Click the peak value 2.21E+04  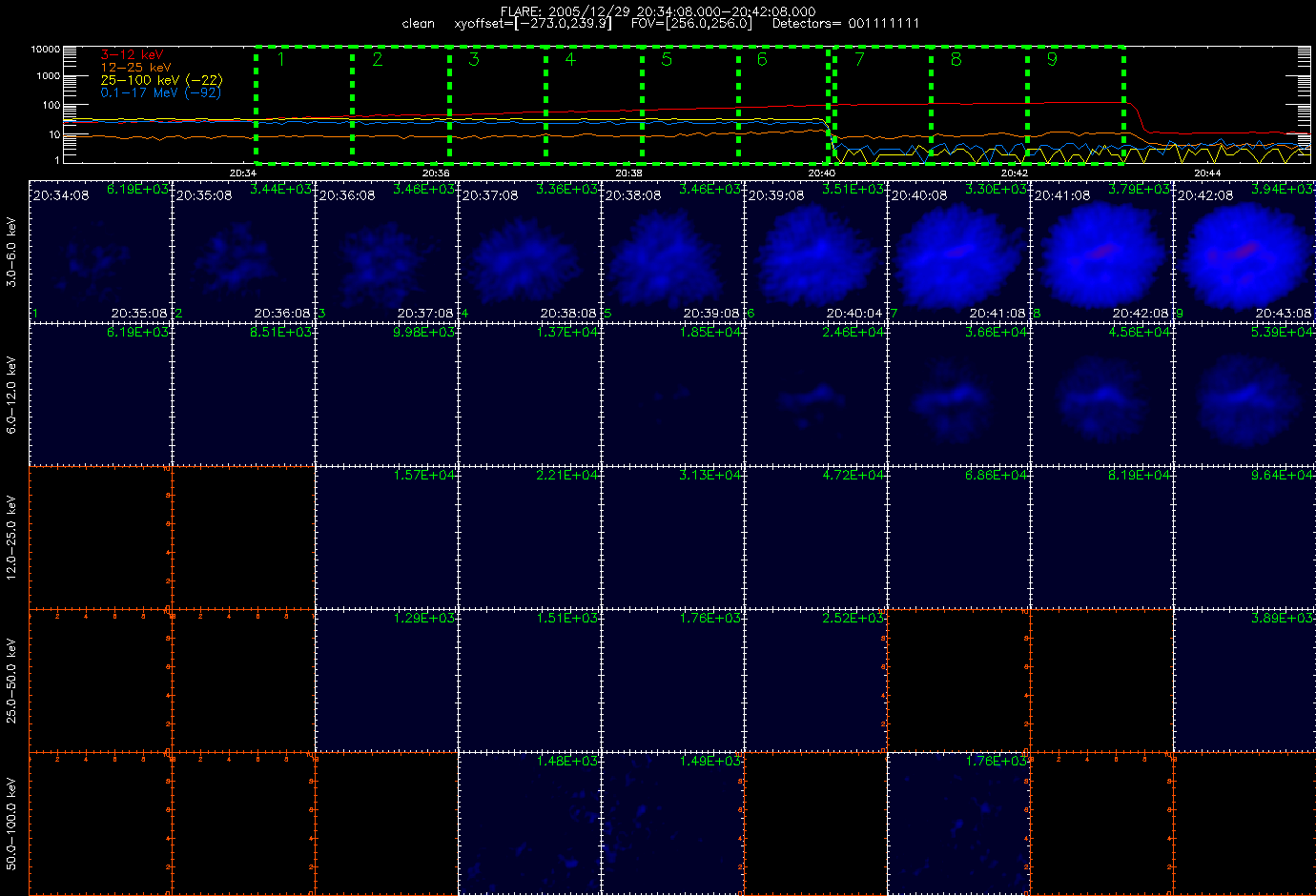point(566,476)
